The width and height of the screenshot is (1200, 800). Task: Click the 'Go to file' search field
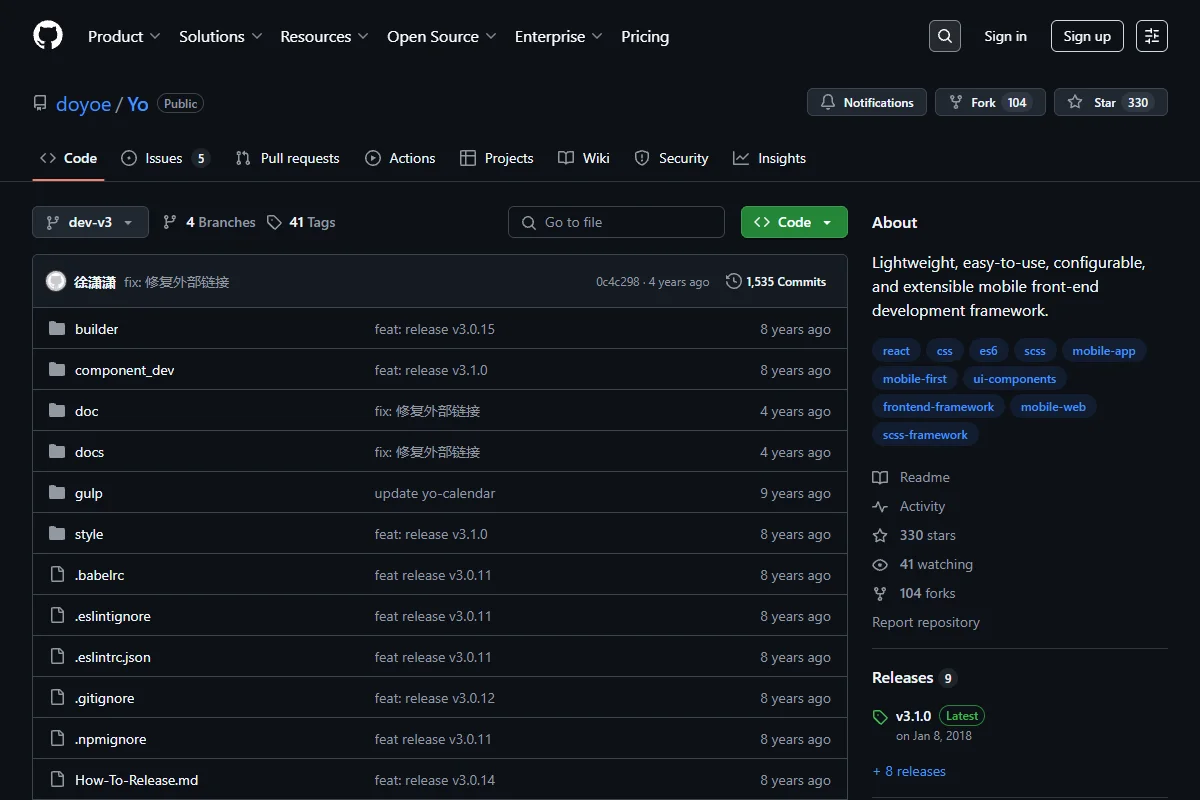(x=616, y=222)
